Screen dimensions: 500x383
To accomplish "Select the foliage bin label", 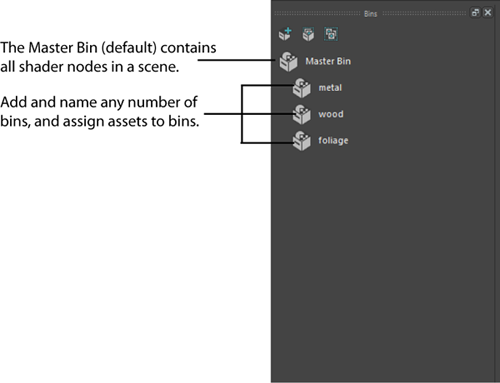I will (333, 140).
